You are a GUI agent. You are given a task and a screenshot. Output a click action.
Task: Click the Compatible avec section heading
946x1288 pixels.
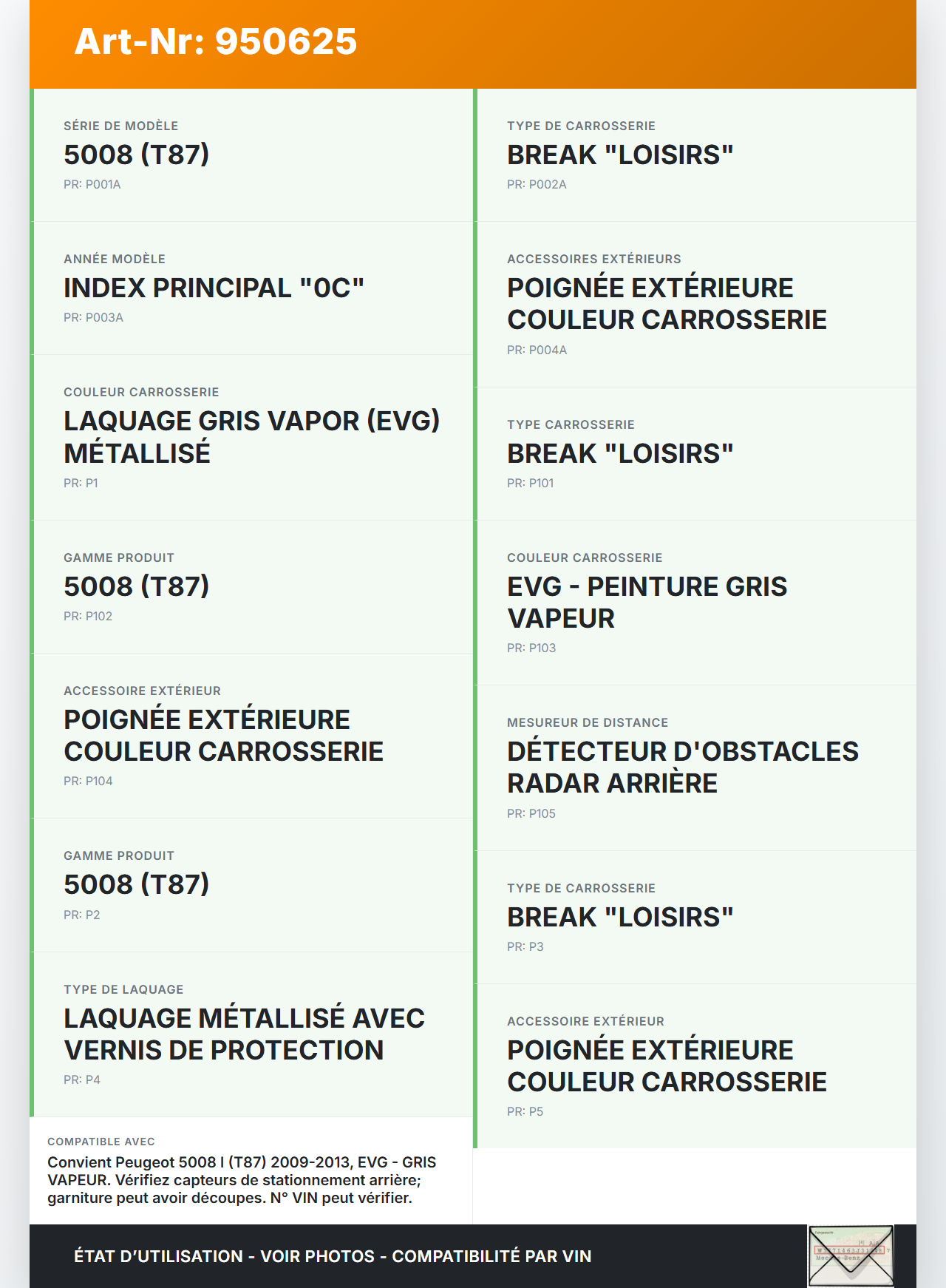[101, 1142]
